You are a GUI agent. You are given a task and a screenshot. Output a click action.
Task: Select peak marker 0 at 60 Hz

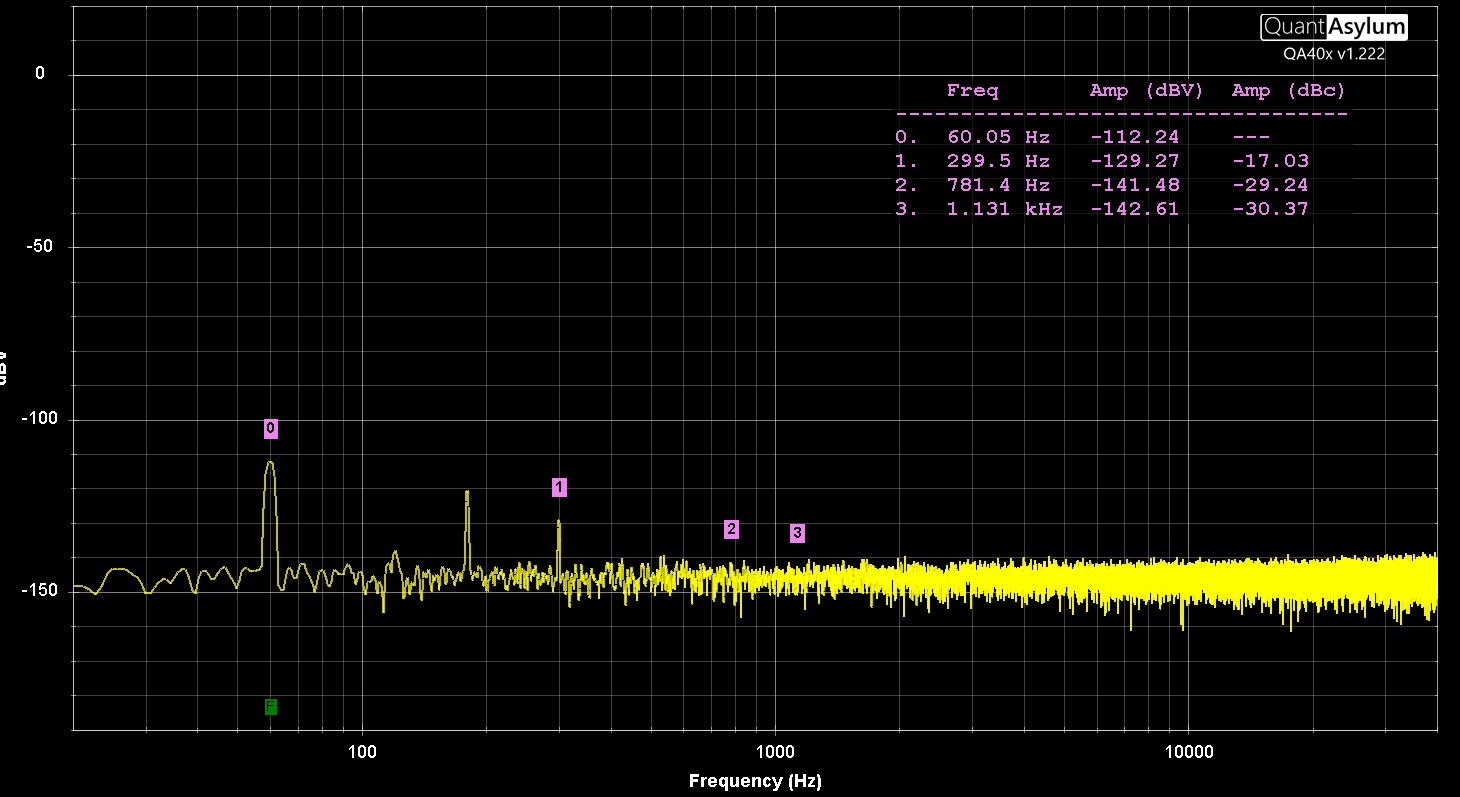pyautogui.click(x=271, y=429)
